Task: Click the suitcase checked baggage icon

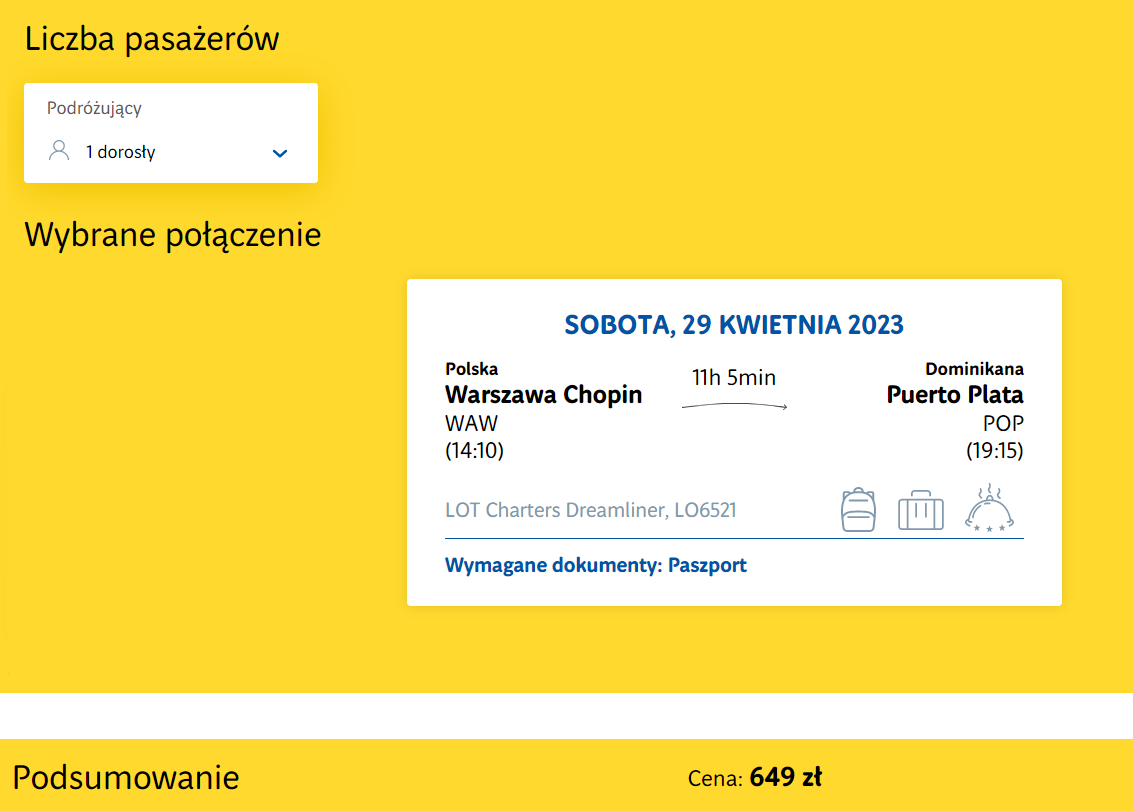Action: pyautogui.click(x=920, y=511)
